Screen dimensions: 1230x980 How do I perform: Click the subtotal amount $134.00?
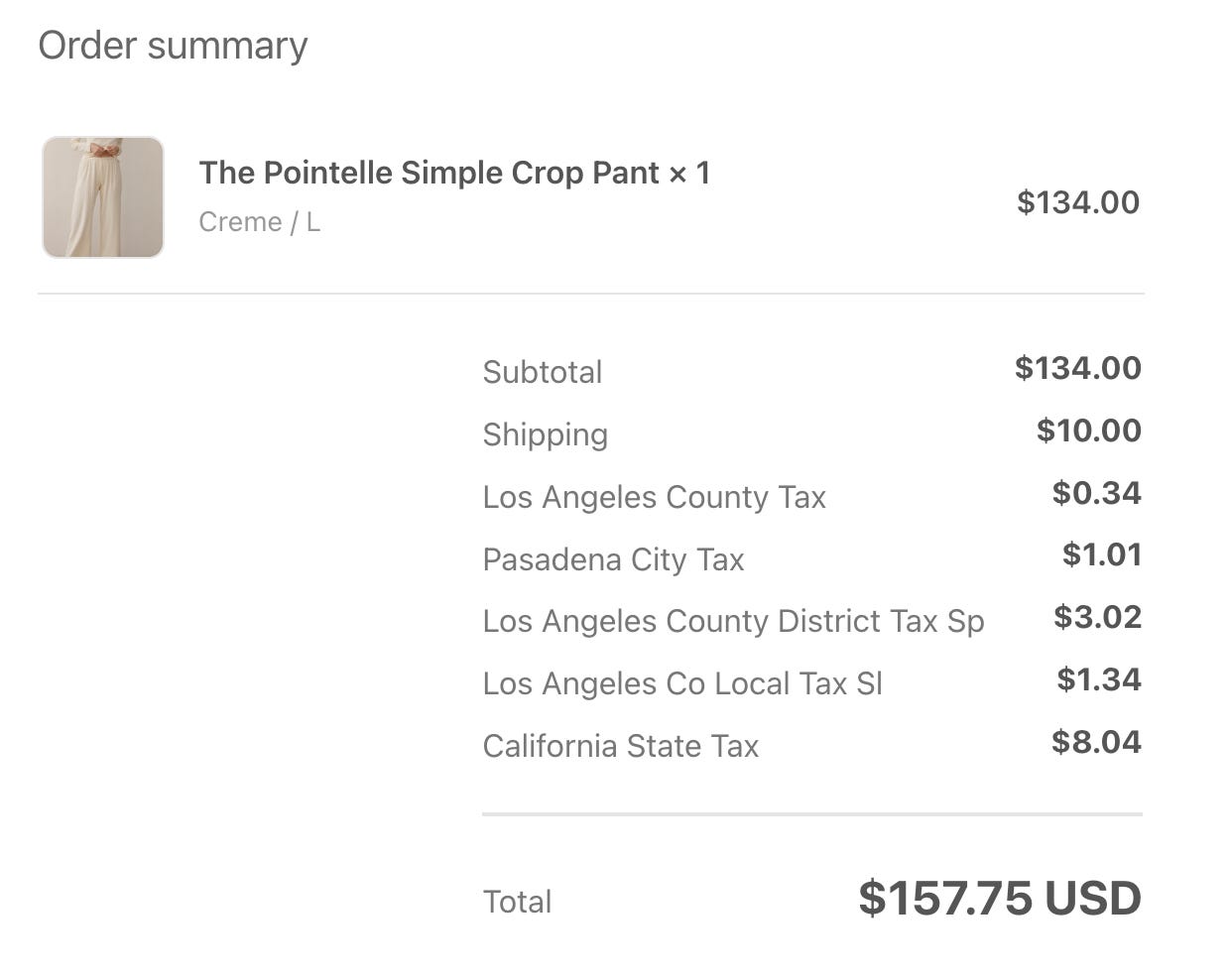tap(1077, 368)
